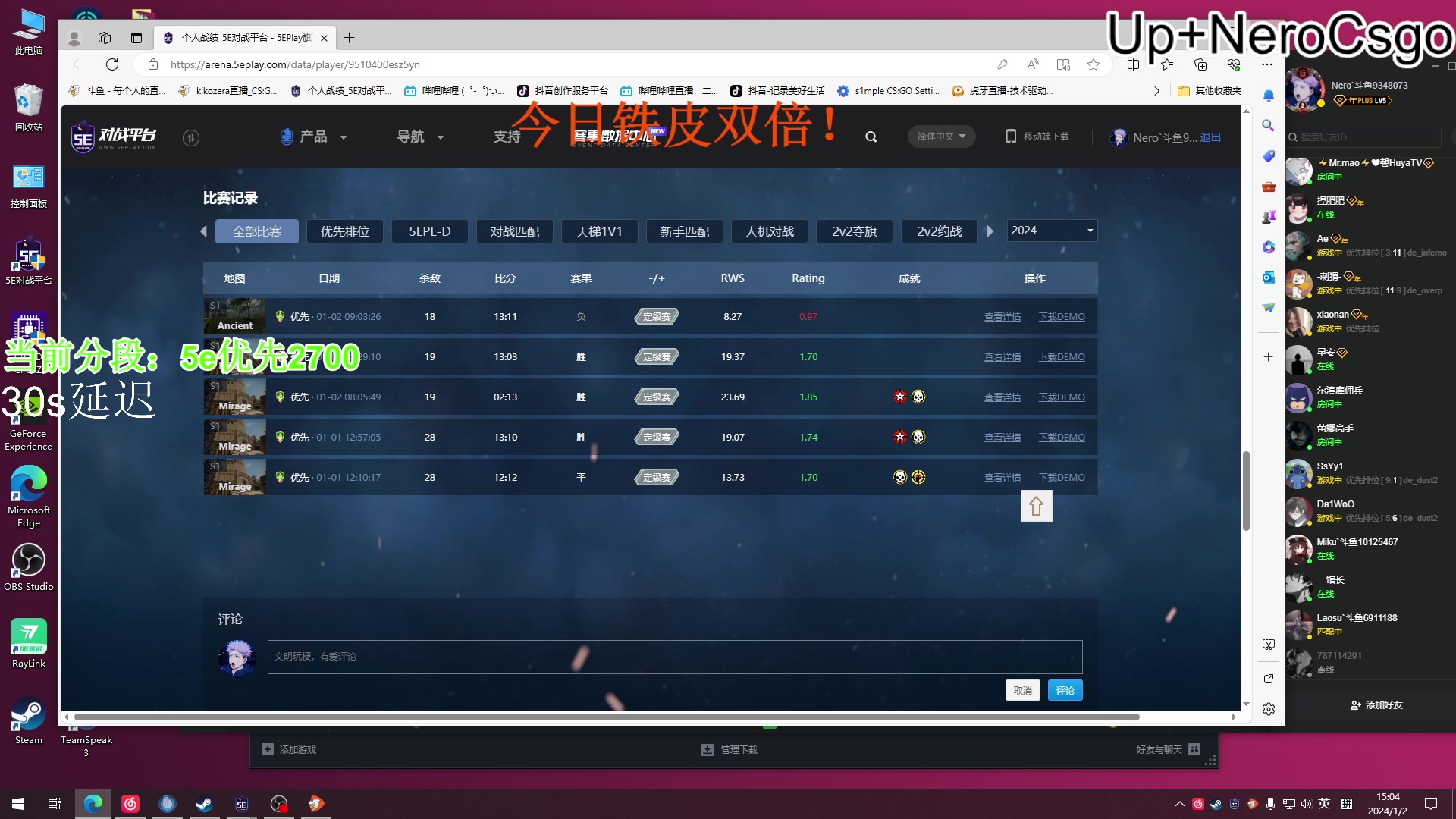
Task: Select the 对战匹配 tab
Action: [515, 231]
